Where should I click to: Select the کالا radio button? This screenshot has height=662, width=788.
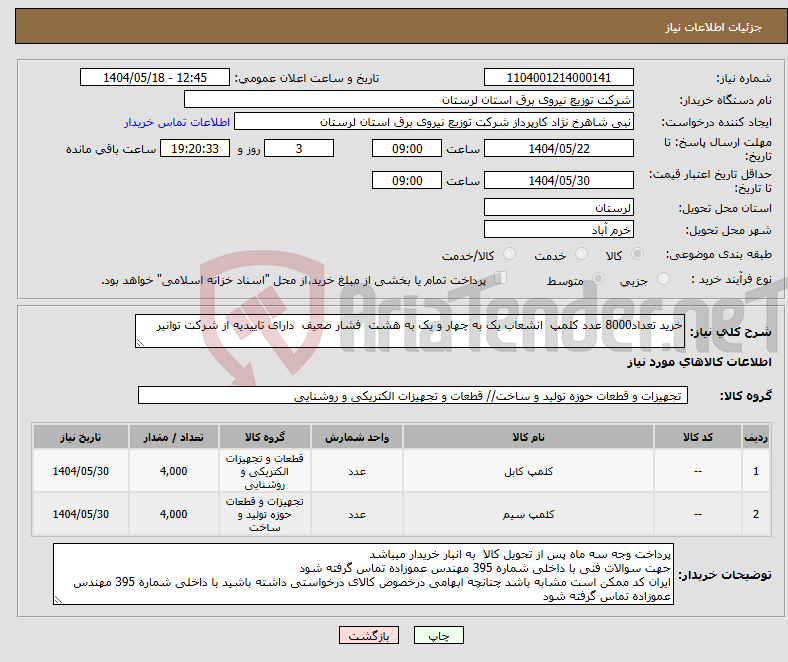(x=637, y=254)
